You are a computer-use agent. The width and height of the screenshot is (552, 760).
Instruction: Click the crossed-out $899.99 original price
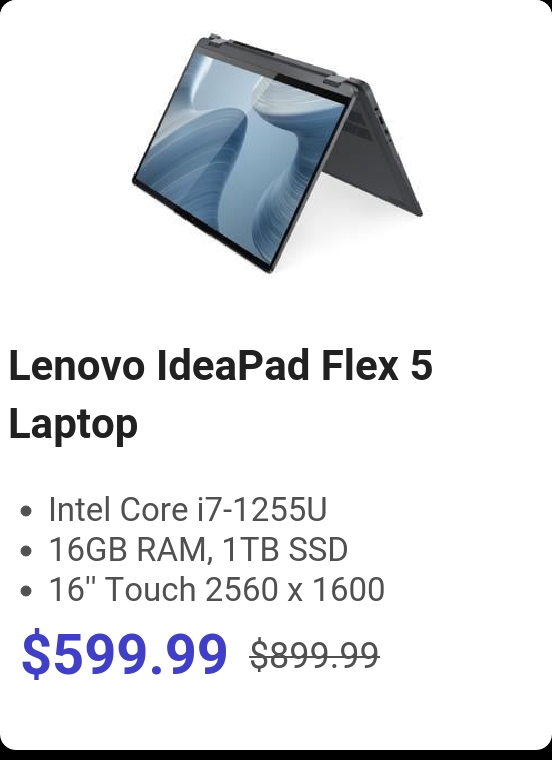315,655
